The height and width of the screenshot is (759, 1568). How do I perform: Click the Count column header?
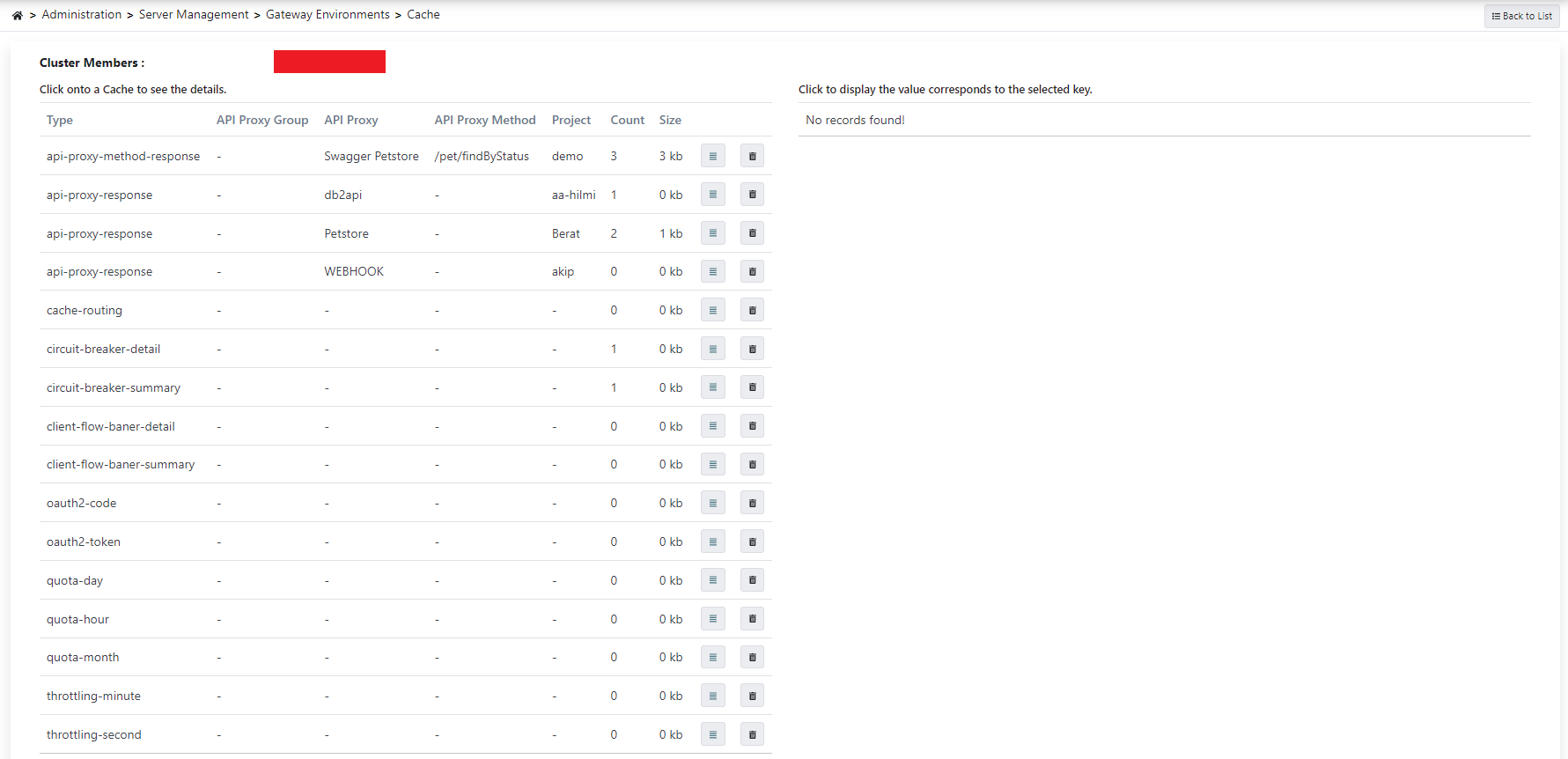pyautogui.click(x=627, y=120)
